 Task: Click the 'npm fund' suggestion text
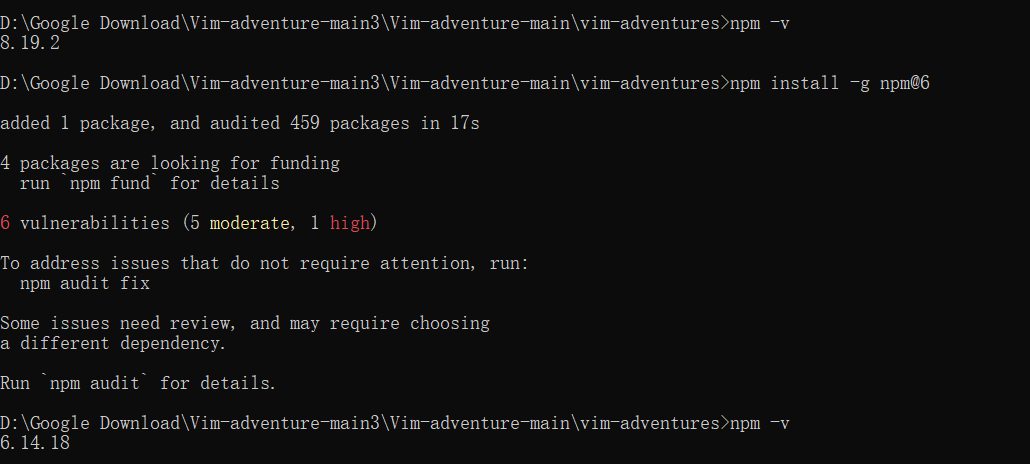[x=110, y=183]
